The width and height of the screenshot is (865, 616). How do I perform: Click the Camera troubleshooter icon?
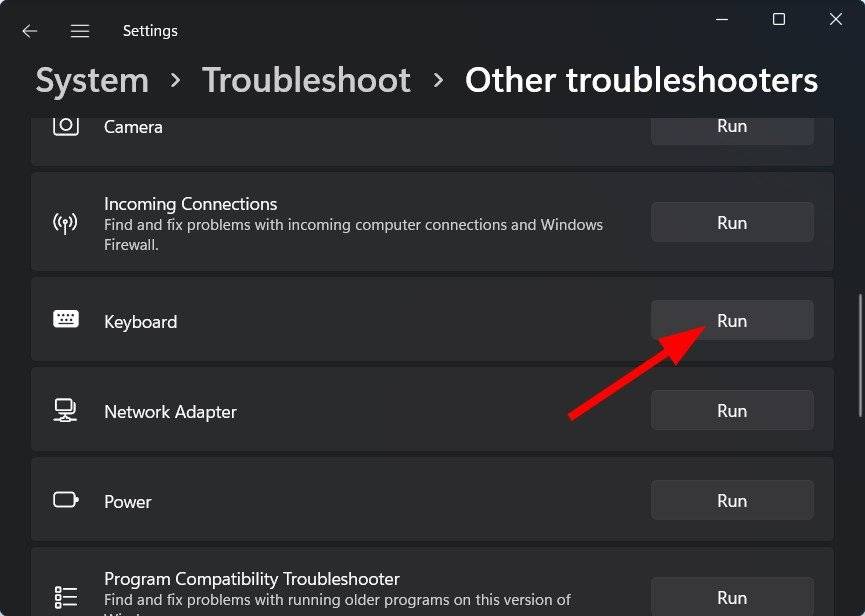(x=65, y=124)
